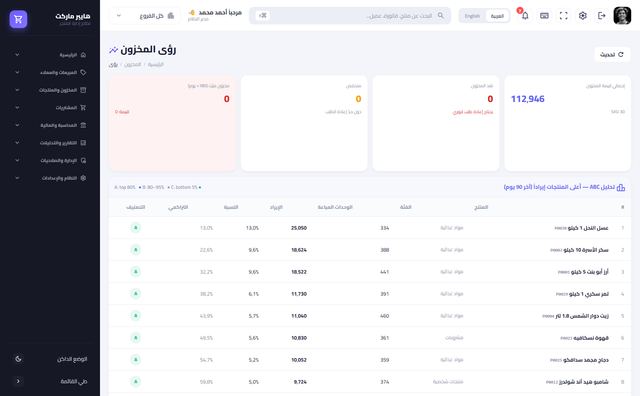Click the search magnifier icon

pyautogui.click(x=440, y=16)
